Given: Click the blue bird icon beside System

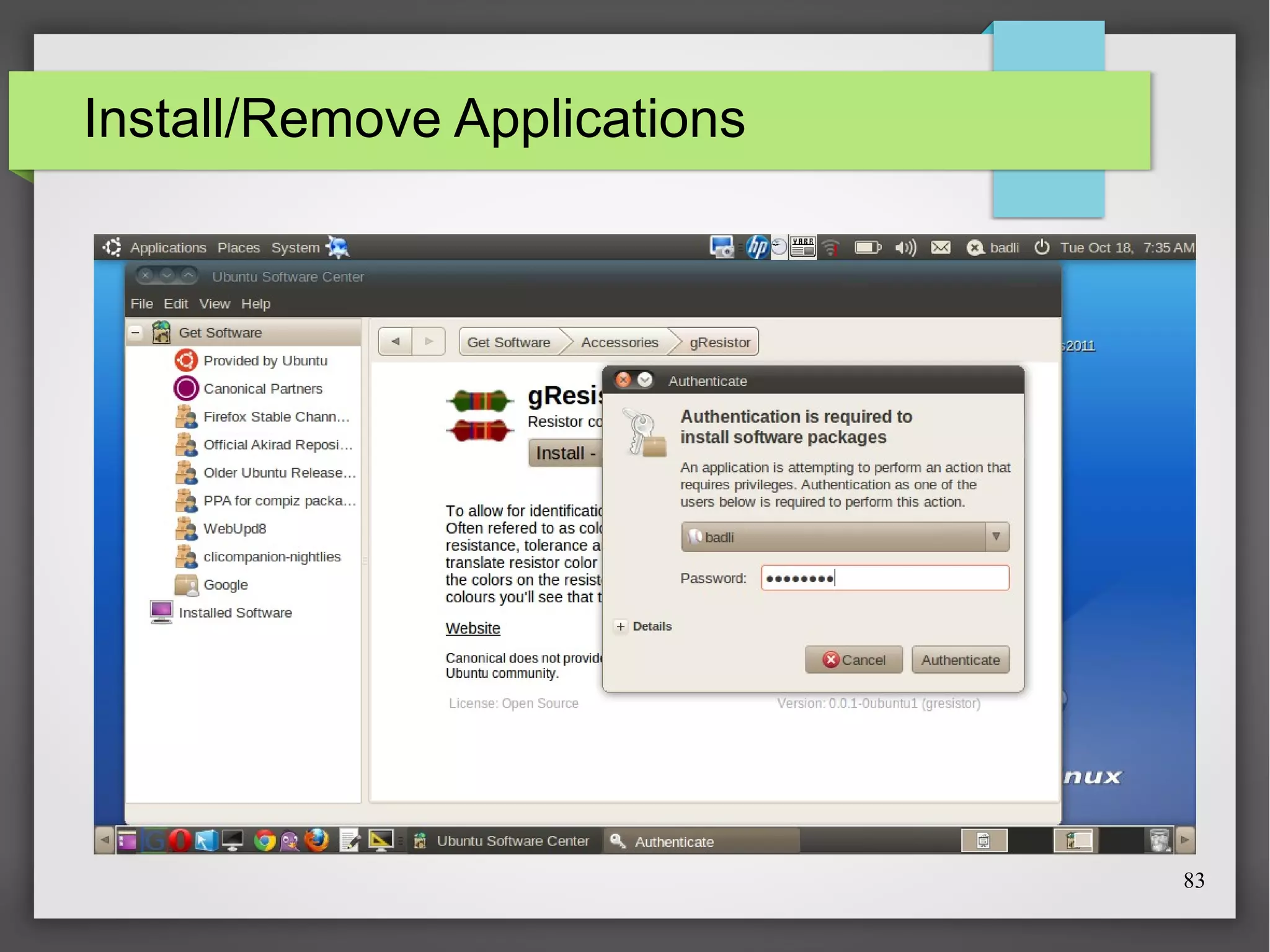Looking at the screenshot, I should click(x=338, y=247).
